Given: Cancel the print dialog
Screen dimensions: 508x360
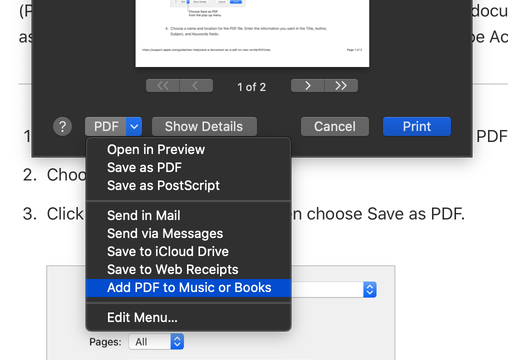Looking at the screenshot, I should (x=335, y=127).
